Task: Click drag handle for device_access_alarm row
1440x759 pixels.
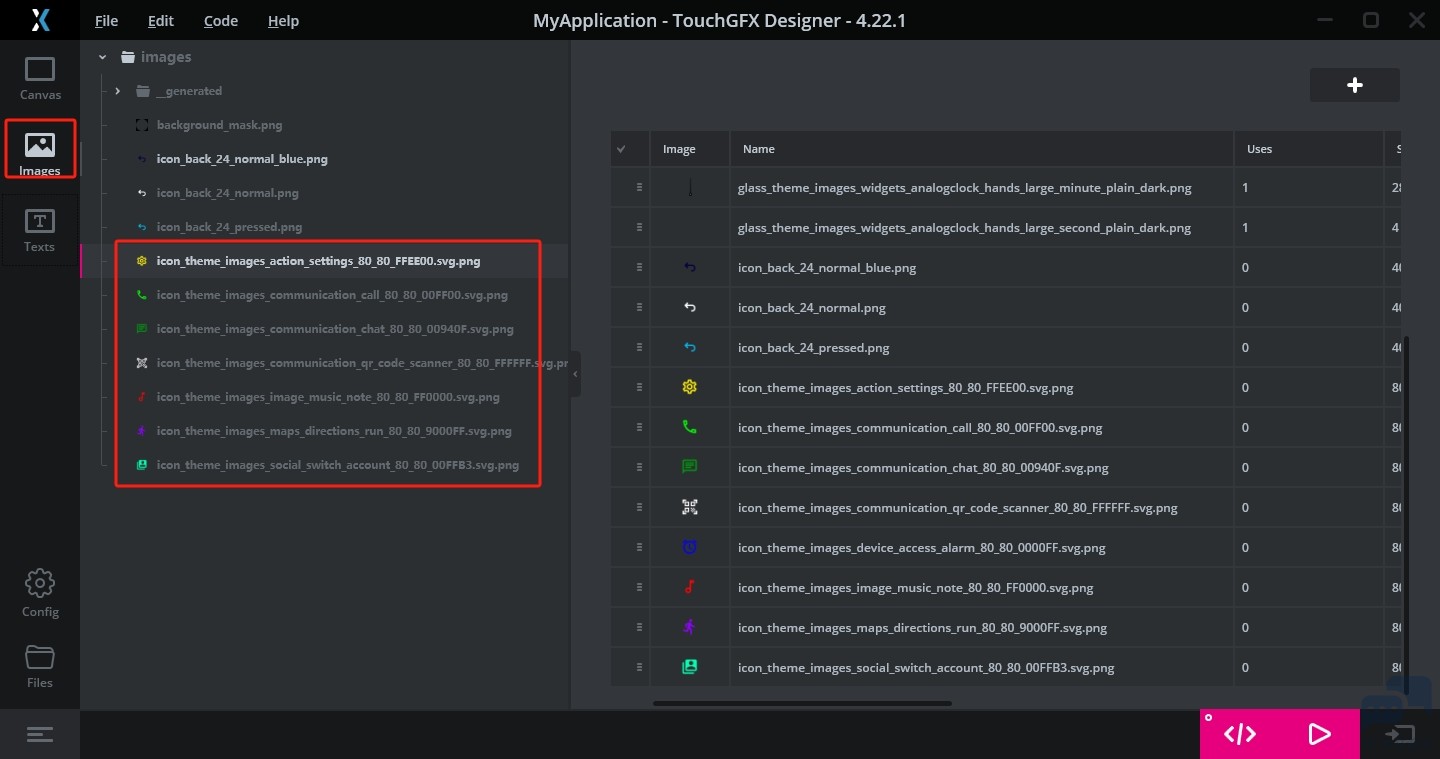Action: tap(639, 547)
